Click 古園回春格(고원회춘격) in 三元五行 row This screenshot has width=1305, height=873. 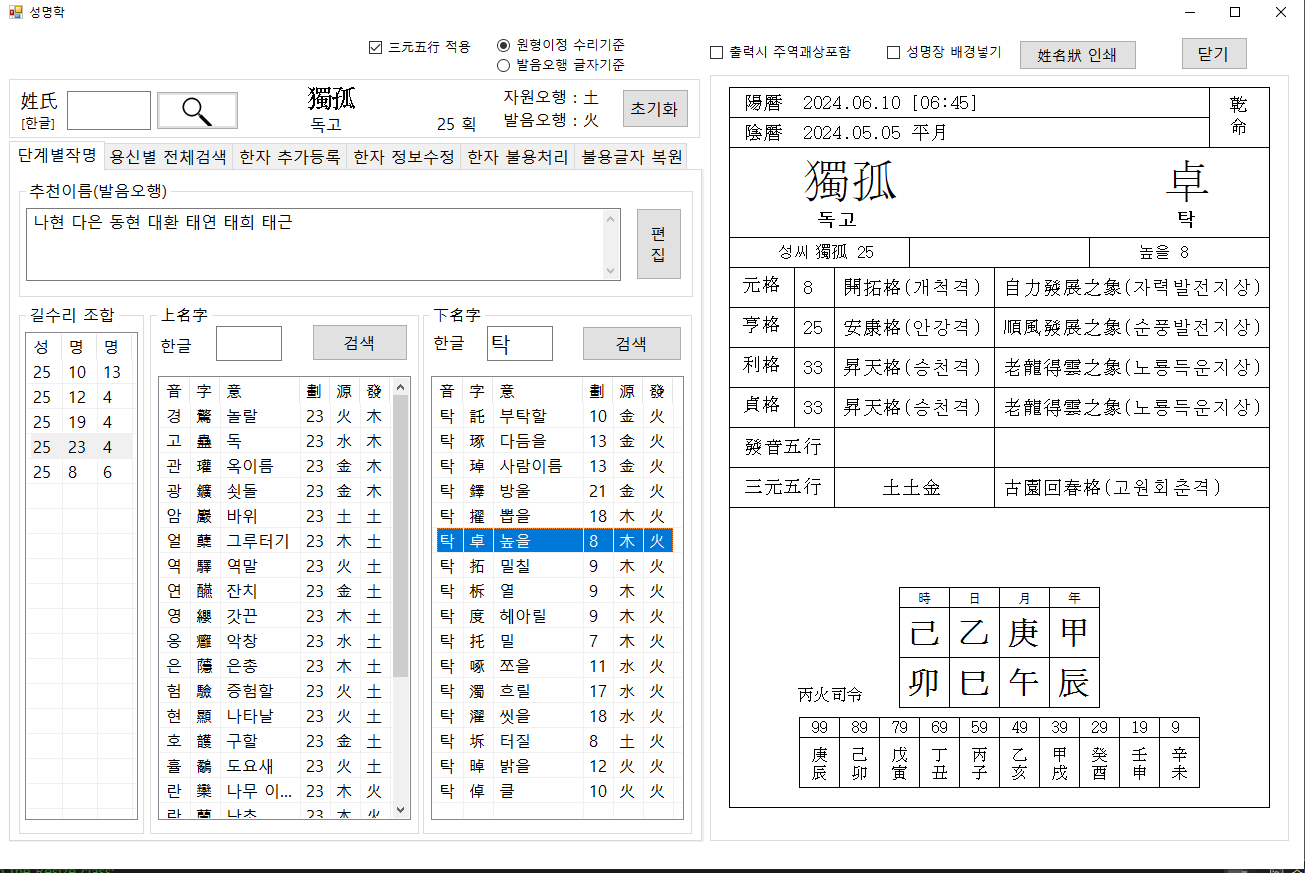(1132, 487)
